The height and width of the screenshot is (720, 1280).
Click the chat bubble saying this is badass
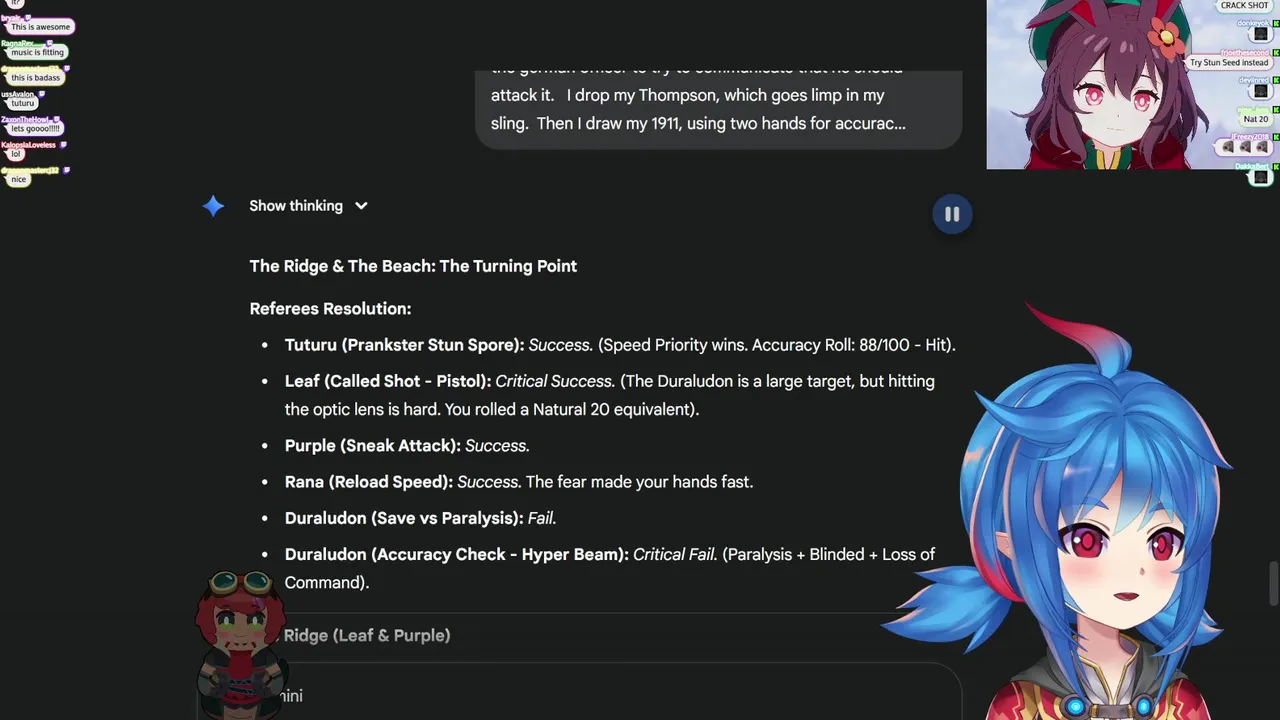36,78
